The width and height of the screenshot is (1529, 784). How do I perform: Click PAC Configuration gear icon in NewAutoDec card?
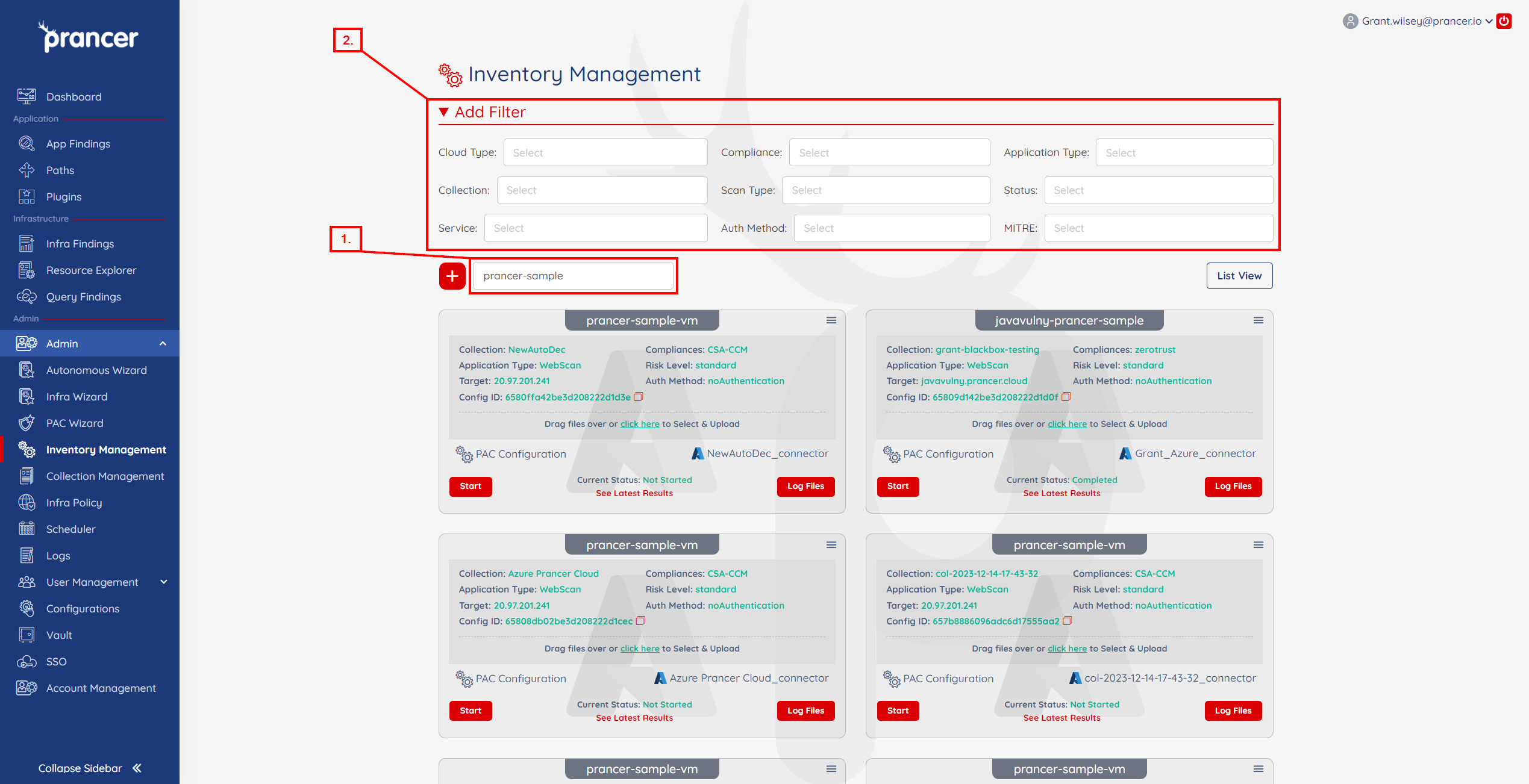(x=464, y=454)
